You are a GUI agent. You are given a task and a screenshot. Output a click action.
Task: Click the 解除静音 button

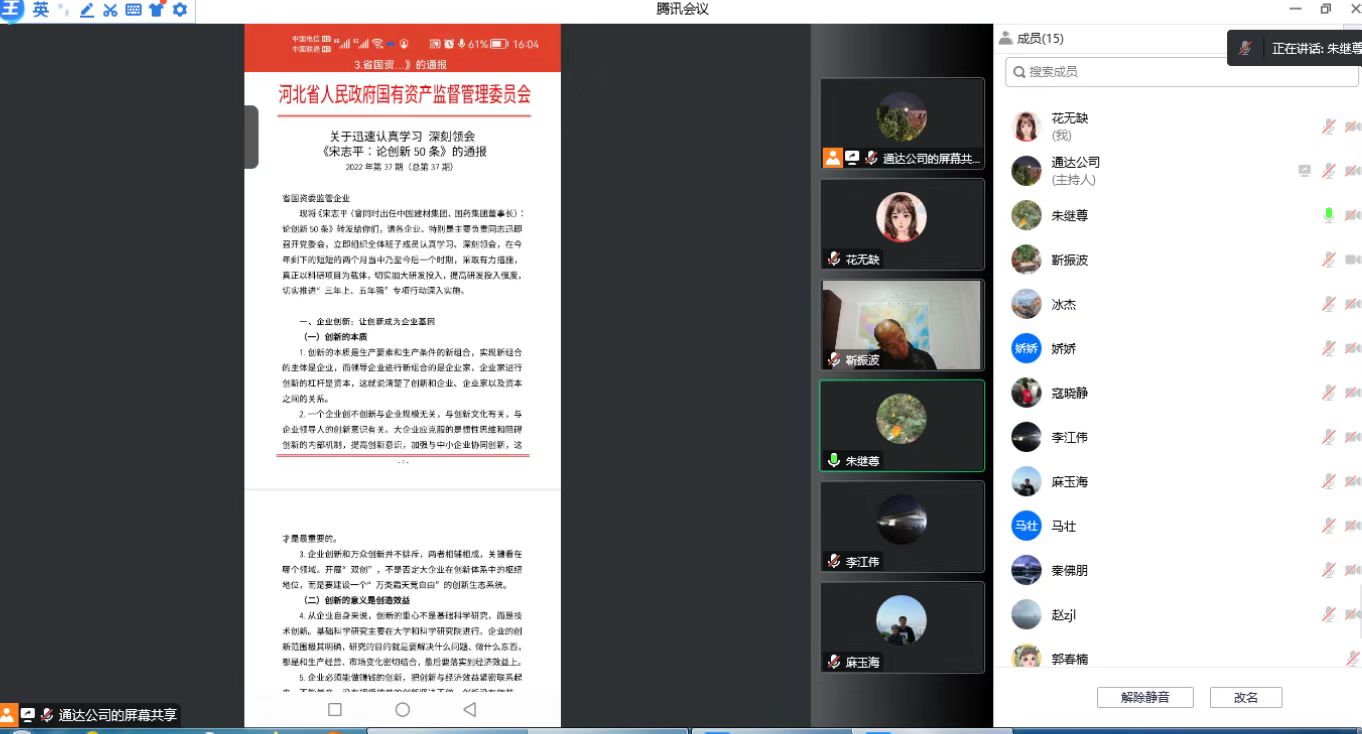click(x=1145, y=697)
